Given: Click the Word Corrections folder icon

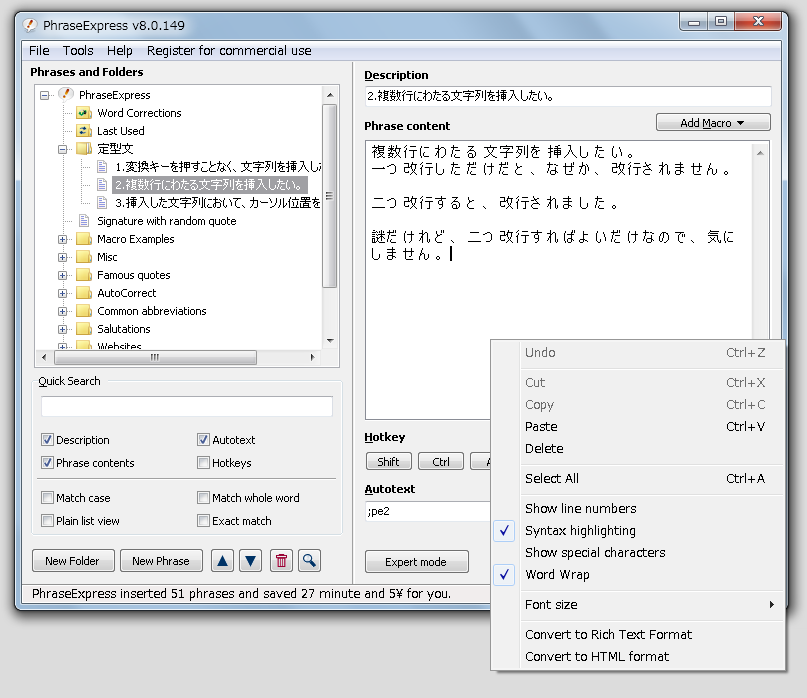Looking at the screenshot, I should pos(83,113).
